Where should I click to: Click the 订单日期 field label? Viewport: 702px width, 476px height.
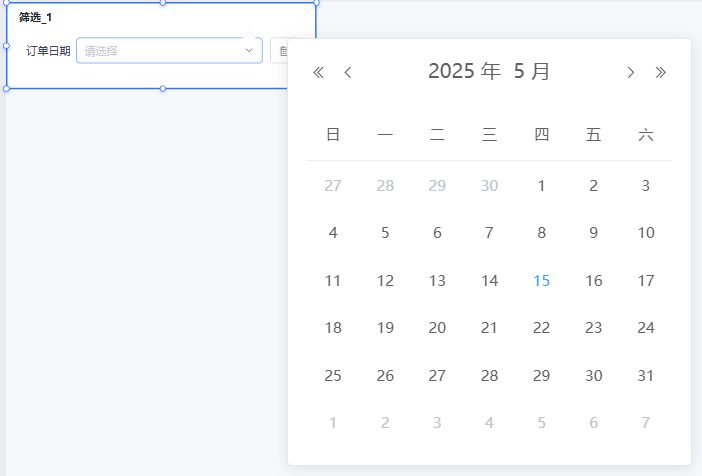click(x=48, y=51)
